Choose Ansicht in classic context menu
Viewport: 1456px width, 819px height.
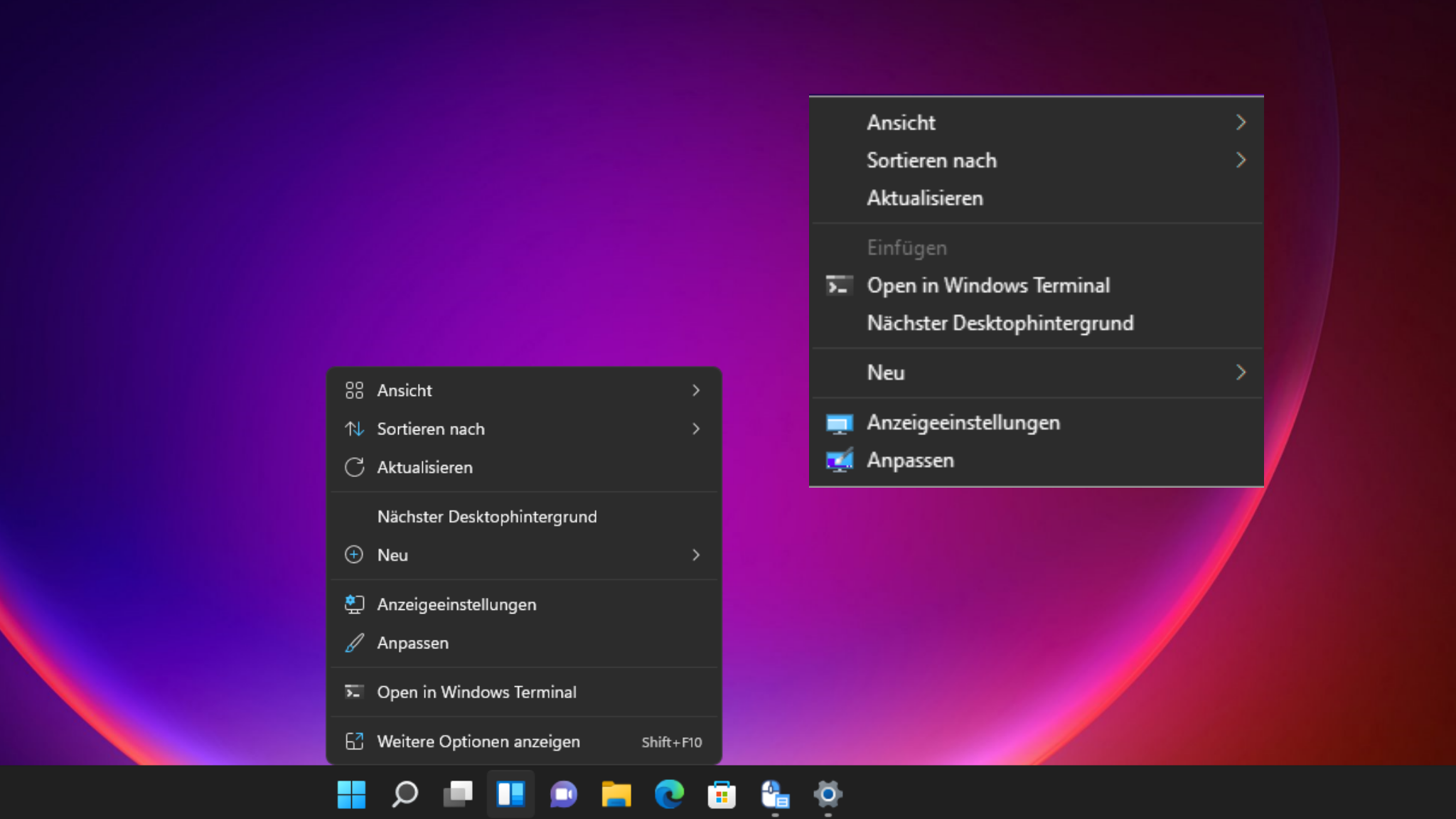click(x=1037, y=122)
